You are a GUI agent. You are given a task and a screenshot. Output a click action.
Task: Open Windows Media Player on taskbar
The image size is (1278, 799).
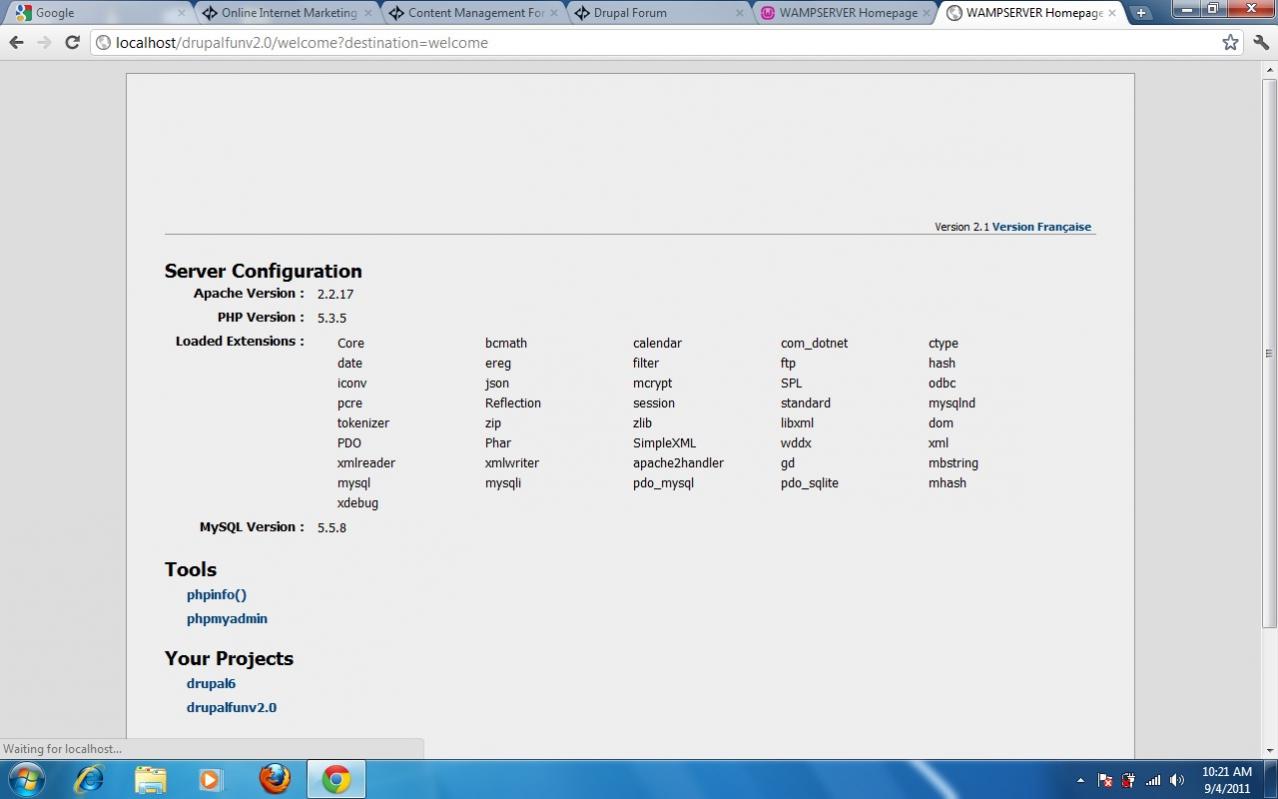tap(211, 779)
